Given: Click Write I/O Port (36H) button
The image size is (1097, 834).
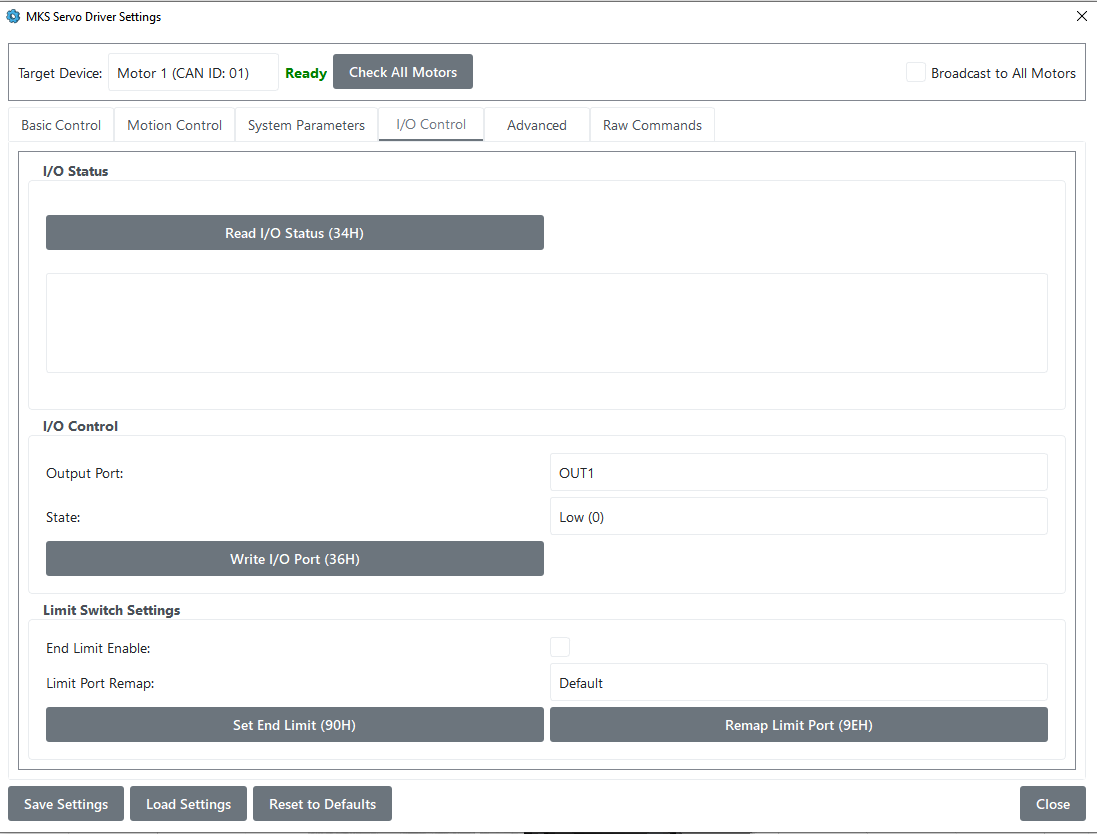Looking at the screenshot, I should pos(294,559).
